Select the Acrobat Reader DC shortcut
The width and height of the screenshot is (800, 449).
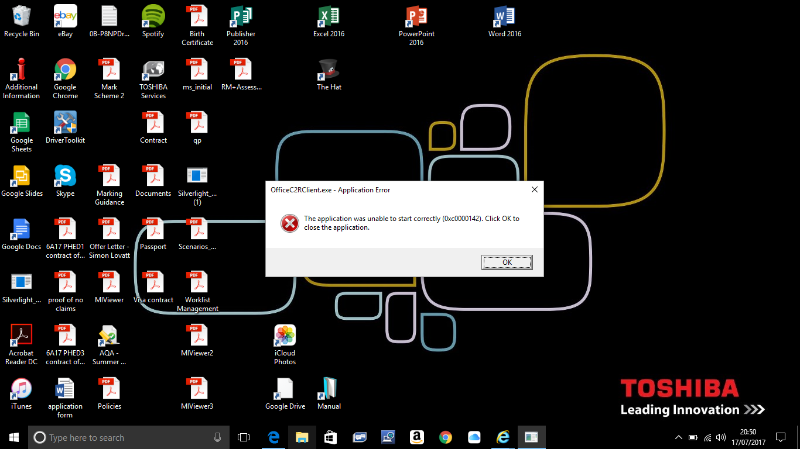[21, 344]
